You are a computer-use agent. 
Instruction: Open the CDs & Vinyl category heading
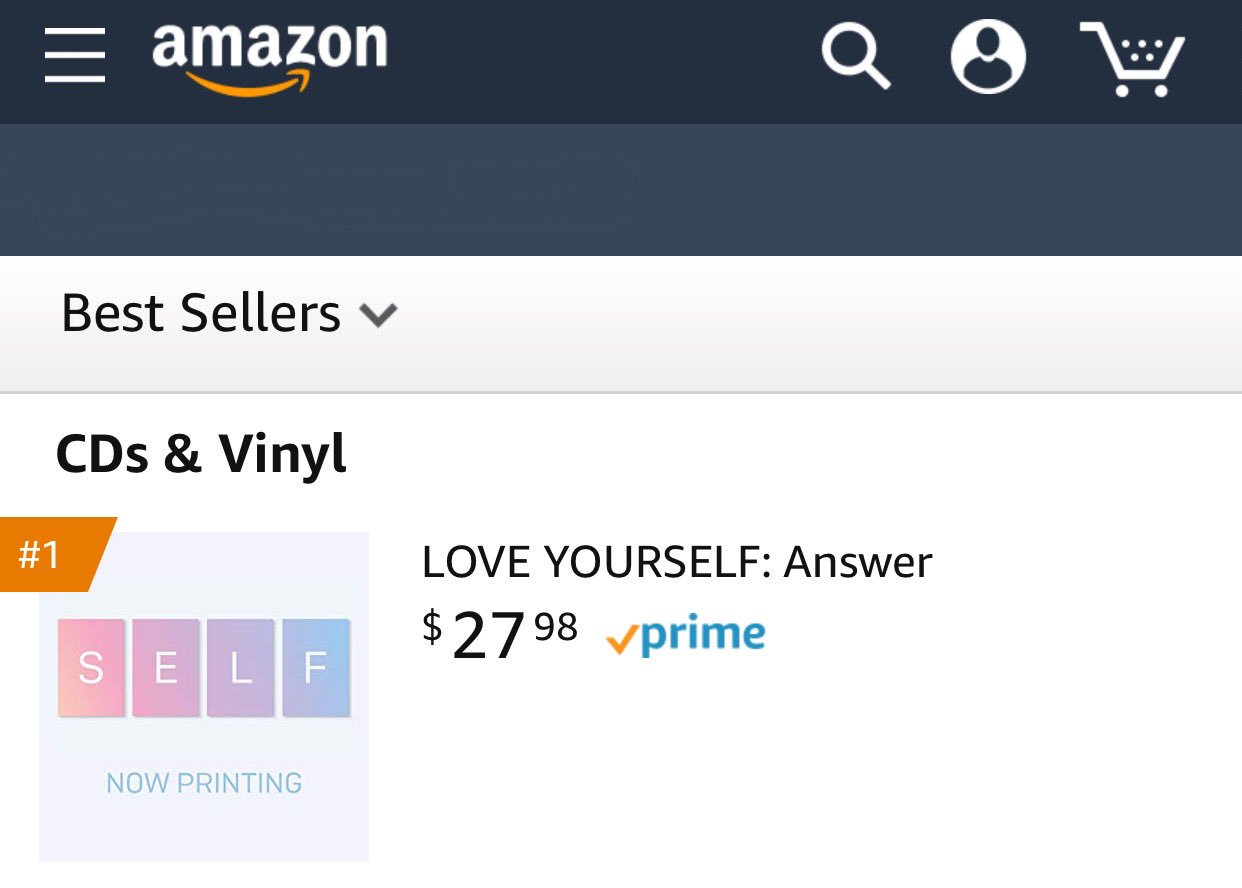201,454
